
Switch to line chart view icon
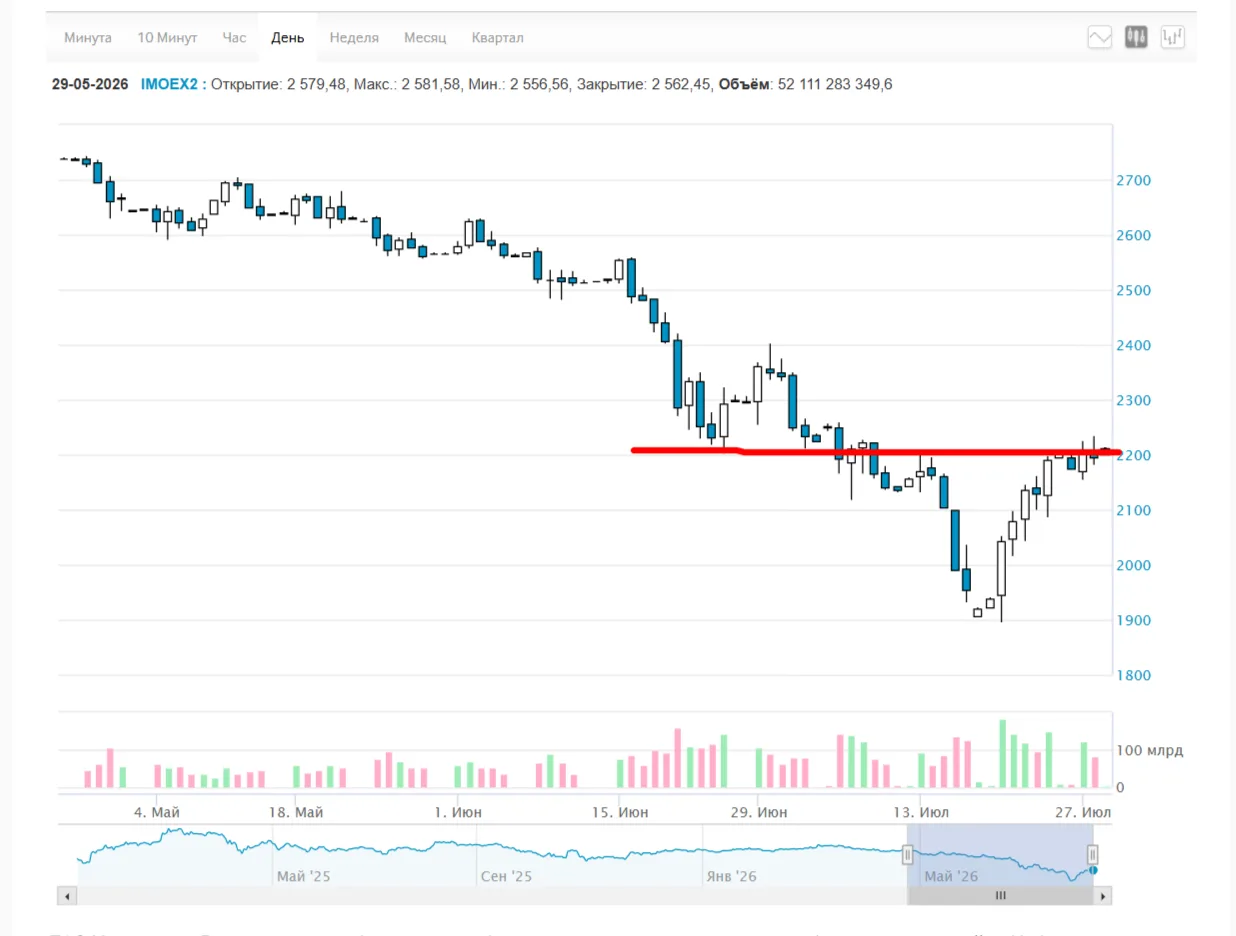click(x=1100, y=38)
